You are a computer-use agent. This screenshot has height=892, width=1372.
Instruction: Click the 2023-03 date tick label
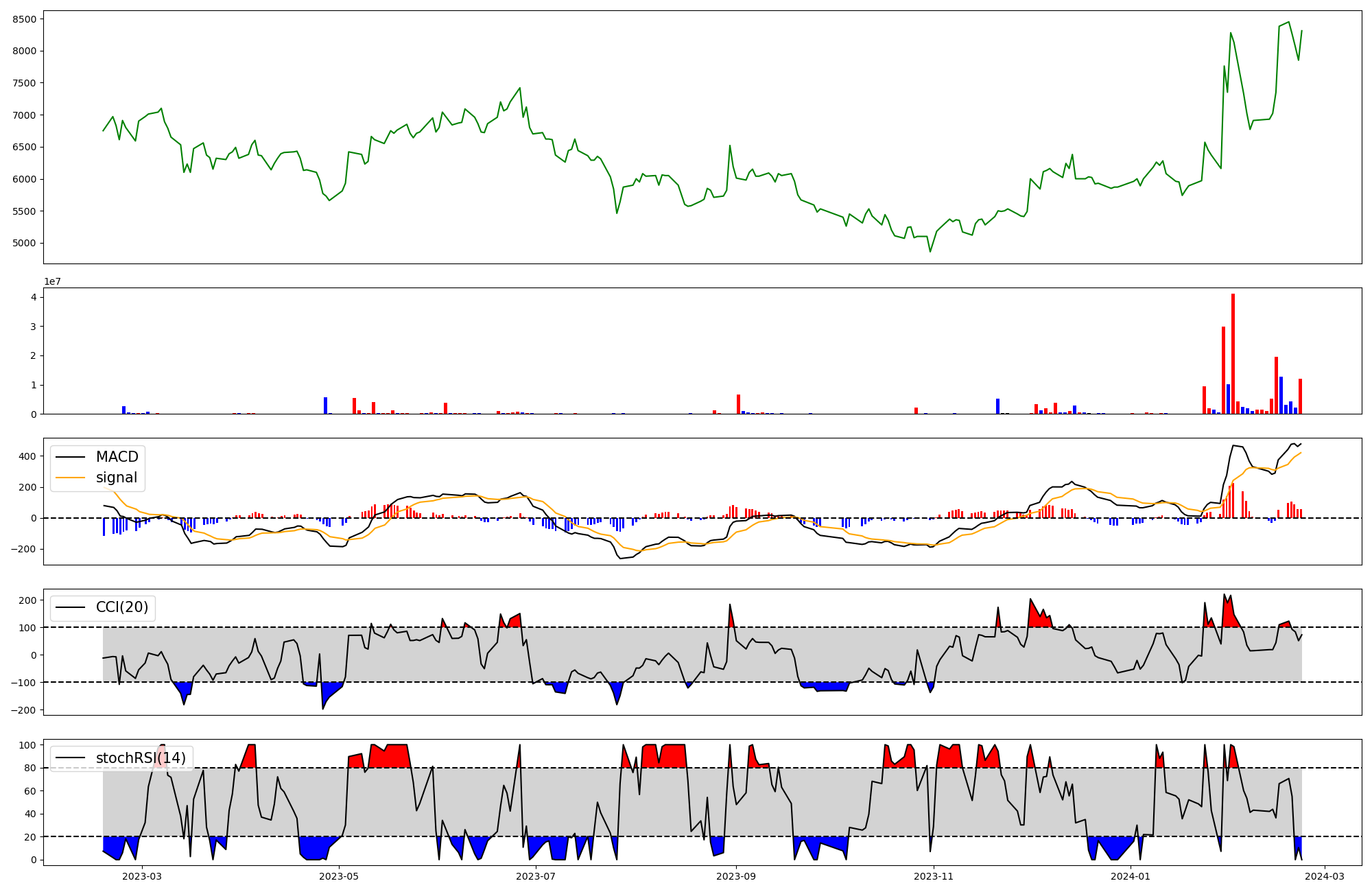142,876
